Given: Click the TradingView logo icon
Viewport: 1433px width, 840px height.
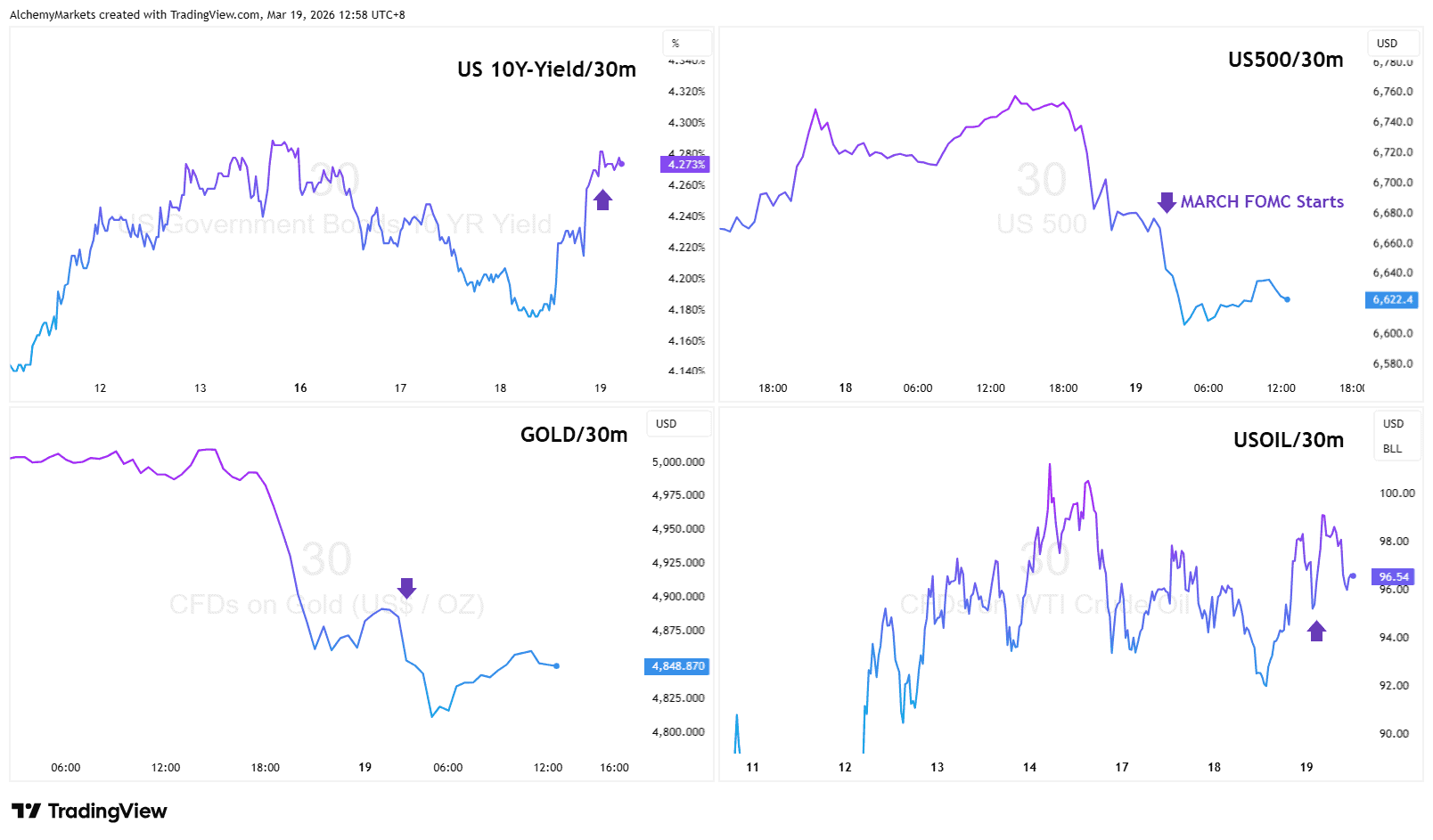Looking at the screenshot, I should click(26, 811).
